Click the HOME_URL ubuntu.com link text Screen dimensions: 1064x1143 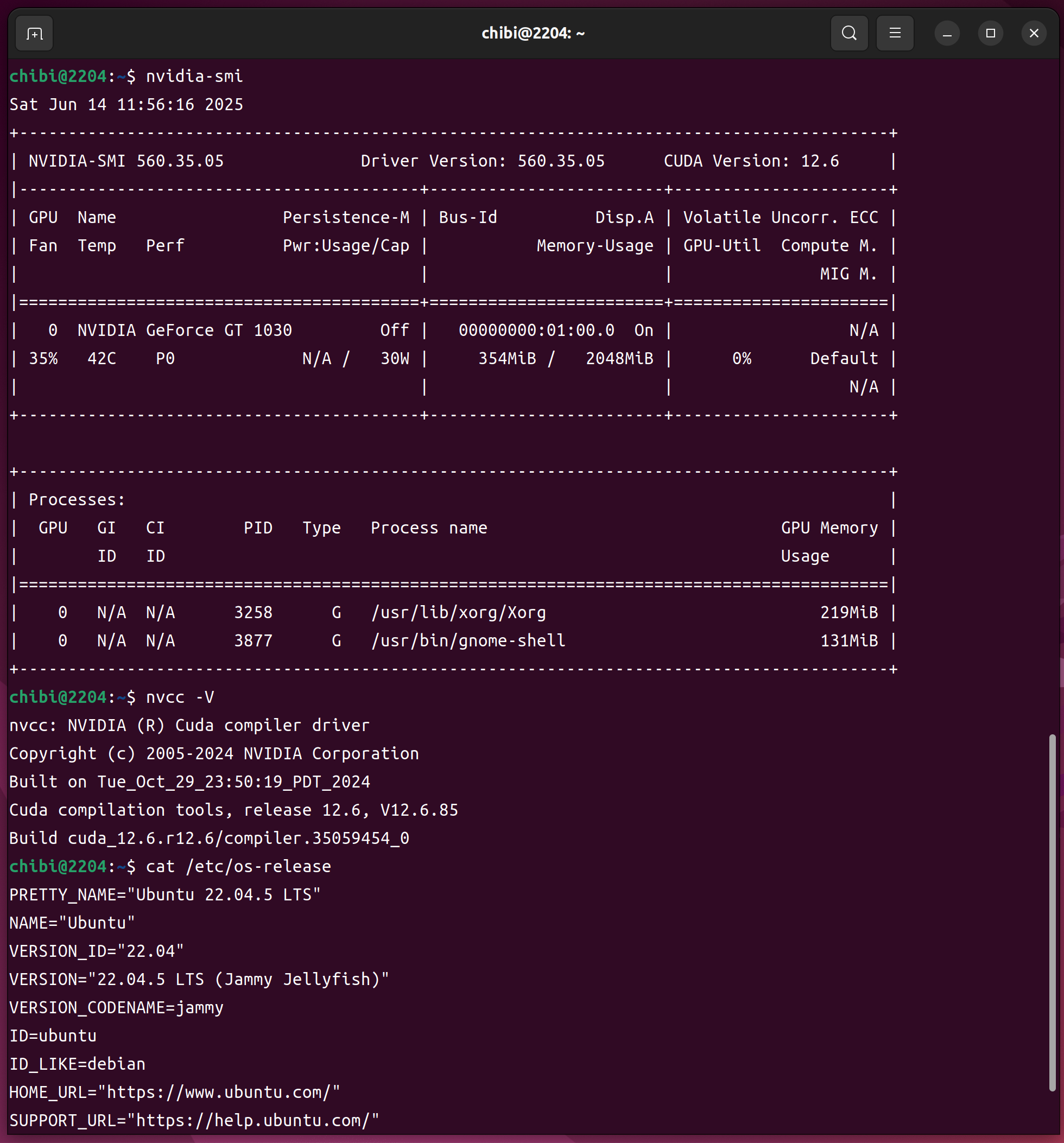click(x=219, y=1093)
